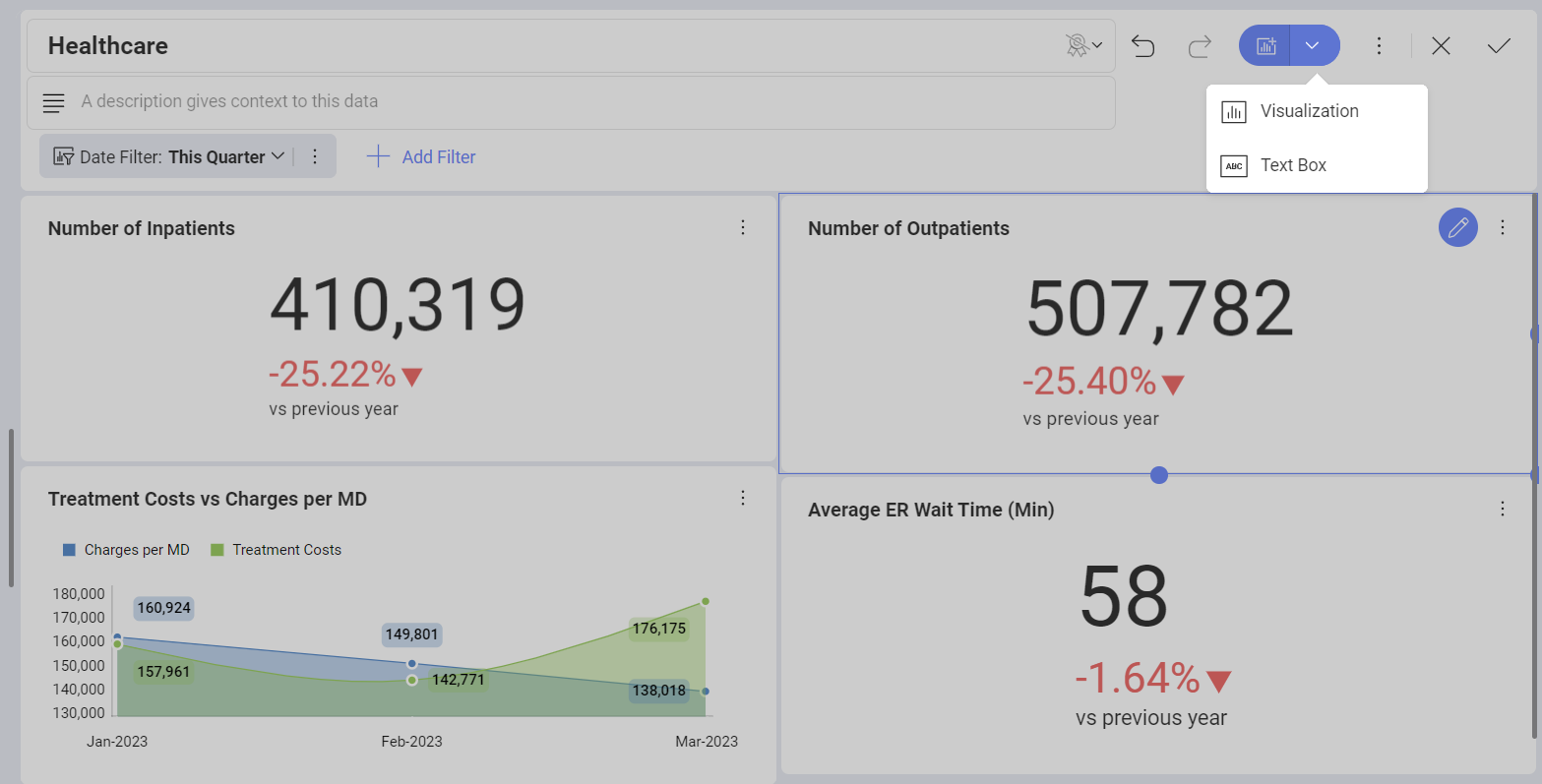Screen dimensions: 1542x784
Task: Click the 149,801 data label
Action: point(411,634)
